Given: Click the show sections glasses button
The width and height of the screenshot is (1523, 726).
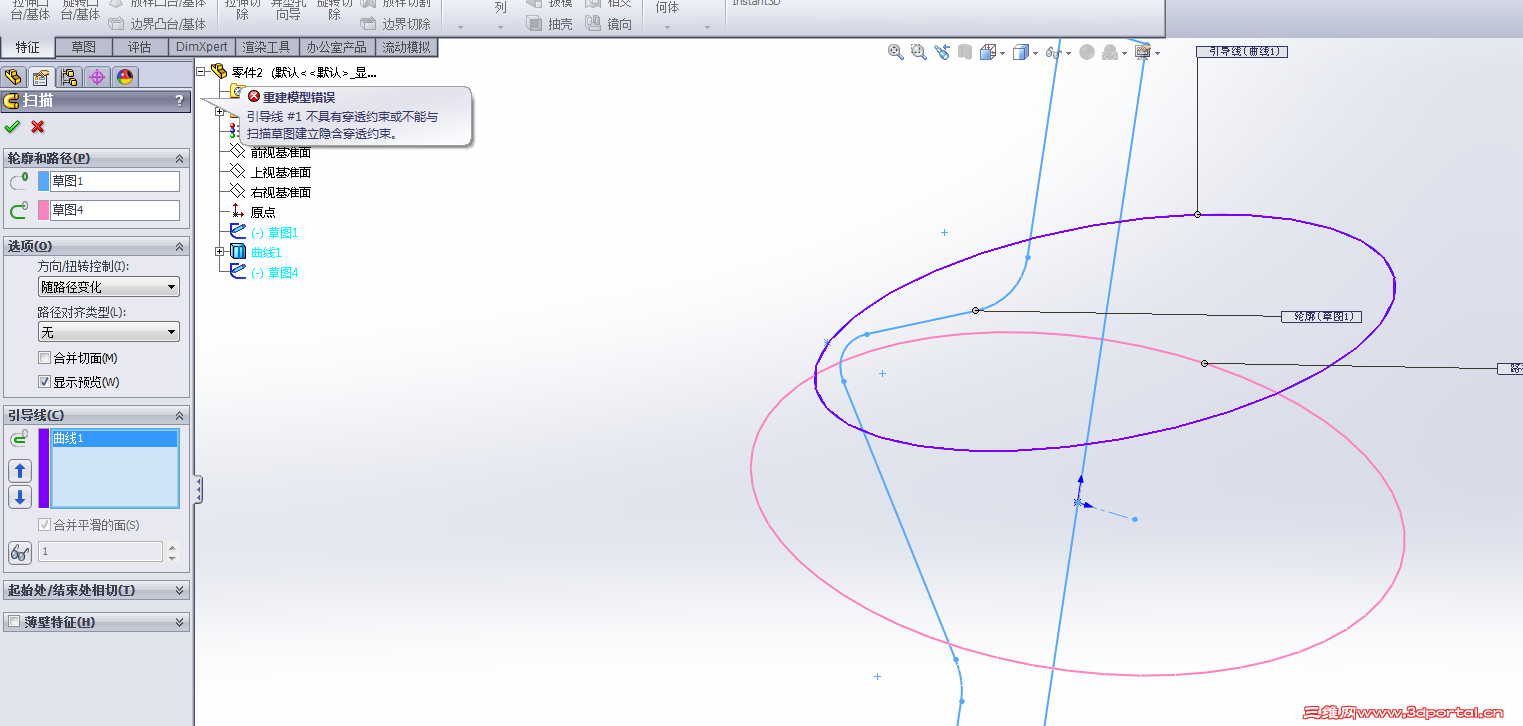Looking at the screenshot, I should [x=20, y=552].
